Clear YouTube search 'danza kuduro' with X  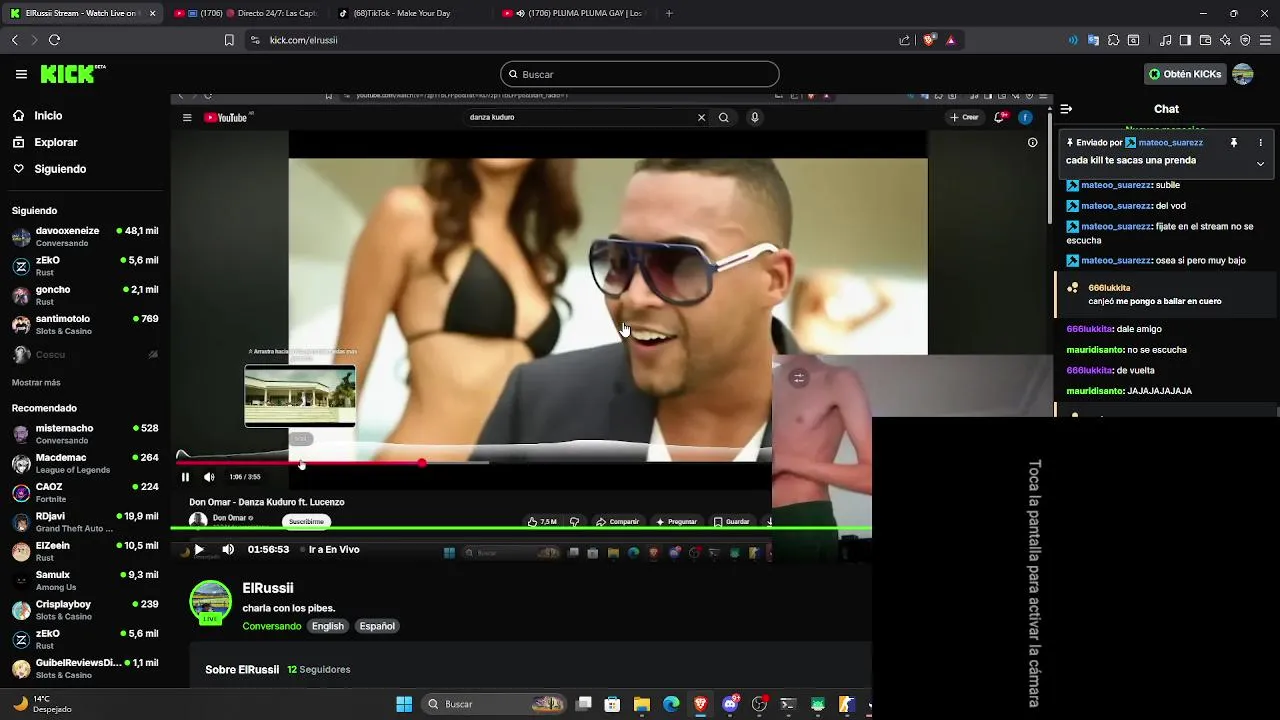pyautogui.click(x=701, y=117)
